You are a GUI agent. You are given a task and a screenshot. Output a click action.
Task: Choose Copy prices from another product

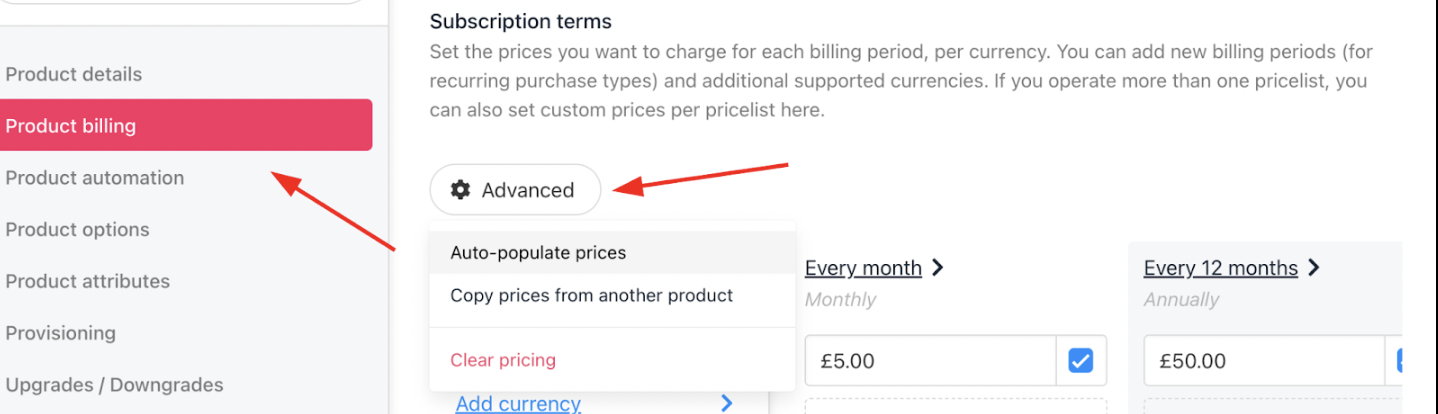[x=591, y=295]
